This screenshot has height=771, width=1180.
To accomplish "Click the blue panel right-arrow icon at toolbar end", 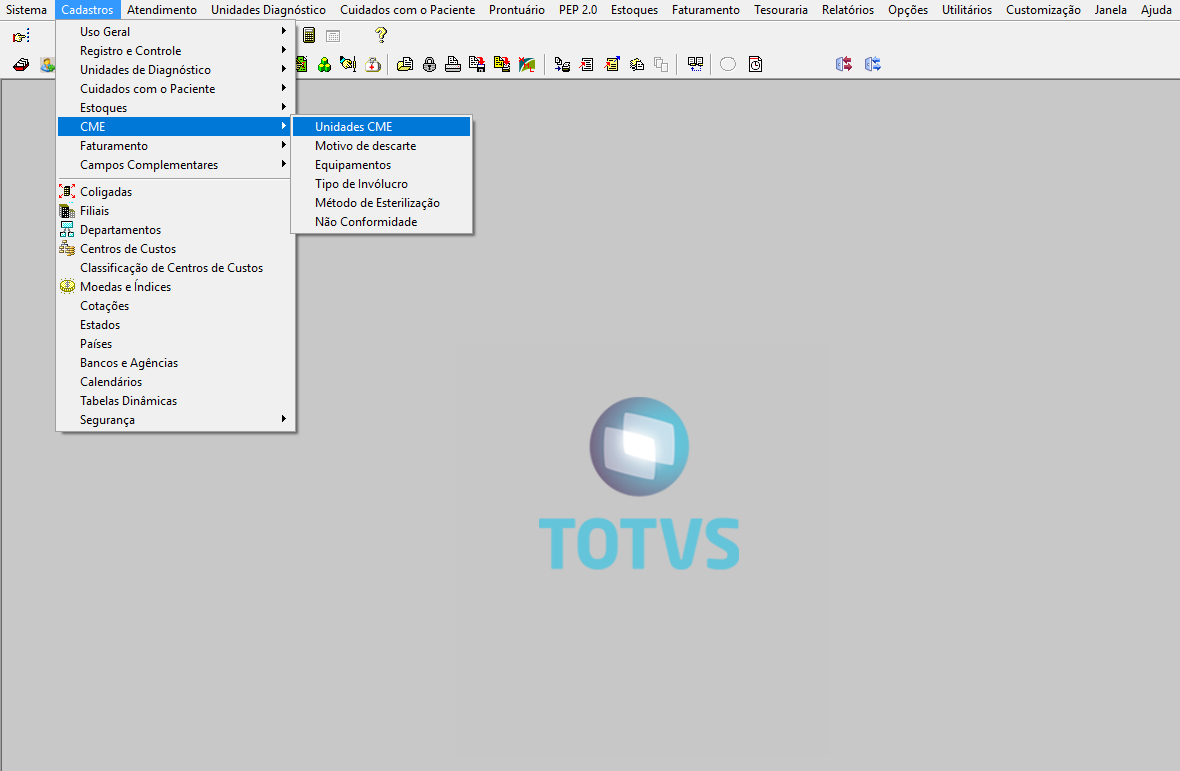I will tap(873, 65).
